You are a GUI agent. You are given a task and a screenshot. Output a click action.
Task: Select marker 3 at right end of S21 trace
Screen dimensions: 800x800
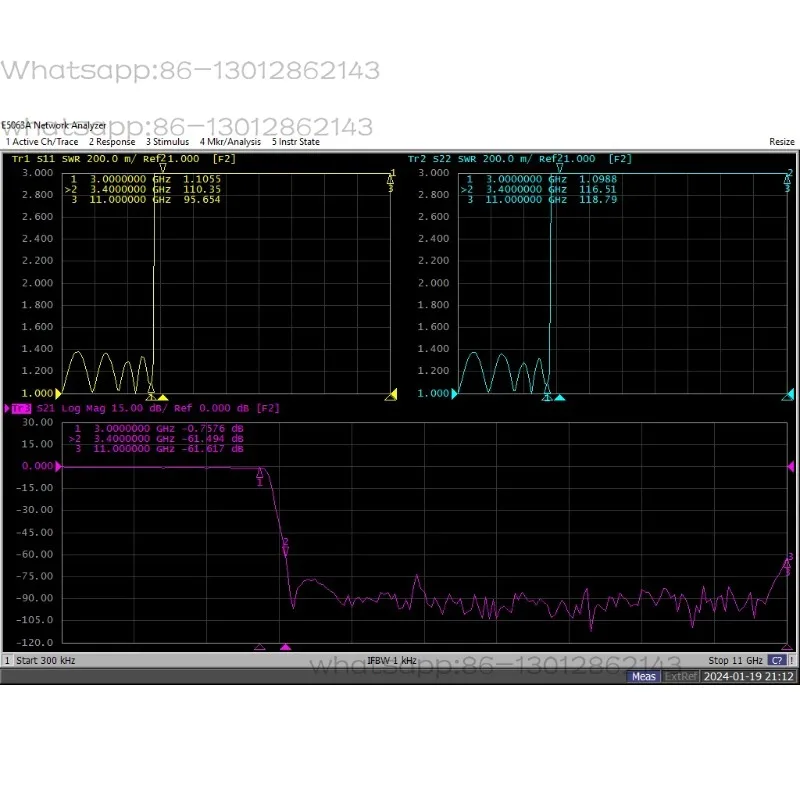coord(787,563)
